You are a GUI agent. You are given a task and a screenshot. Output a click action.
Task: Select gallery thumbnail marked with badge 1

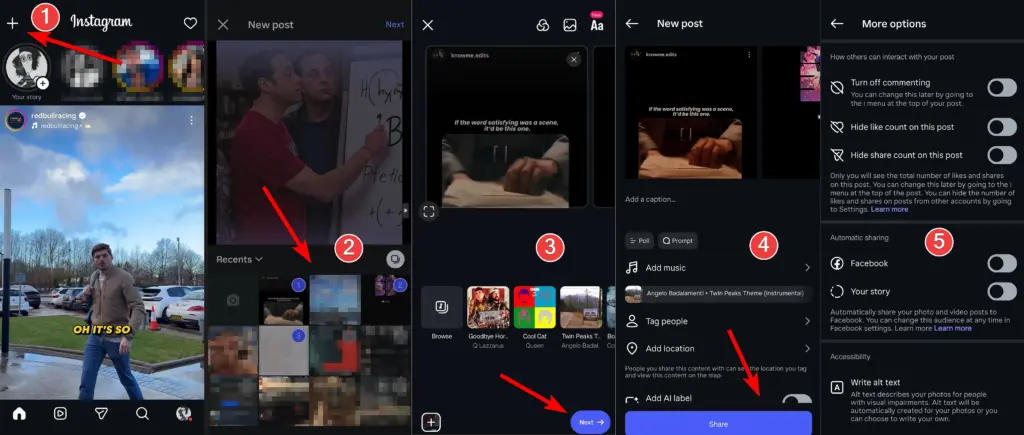282,300
